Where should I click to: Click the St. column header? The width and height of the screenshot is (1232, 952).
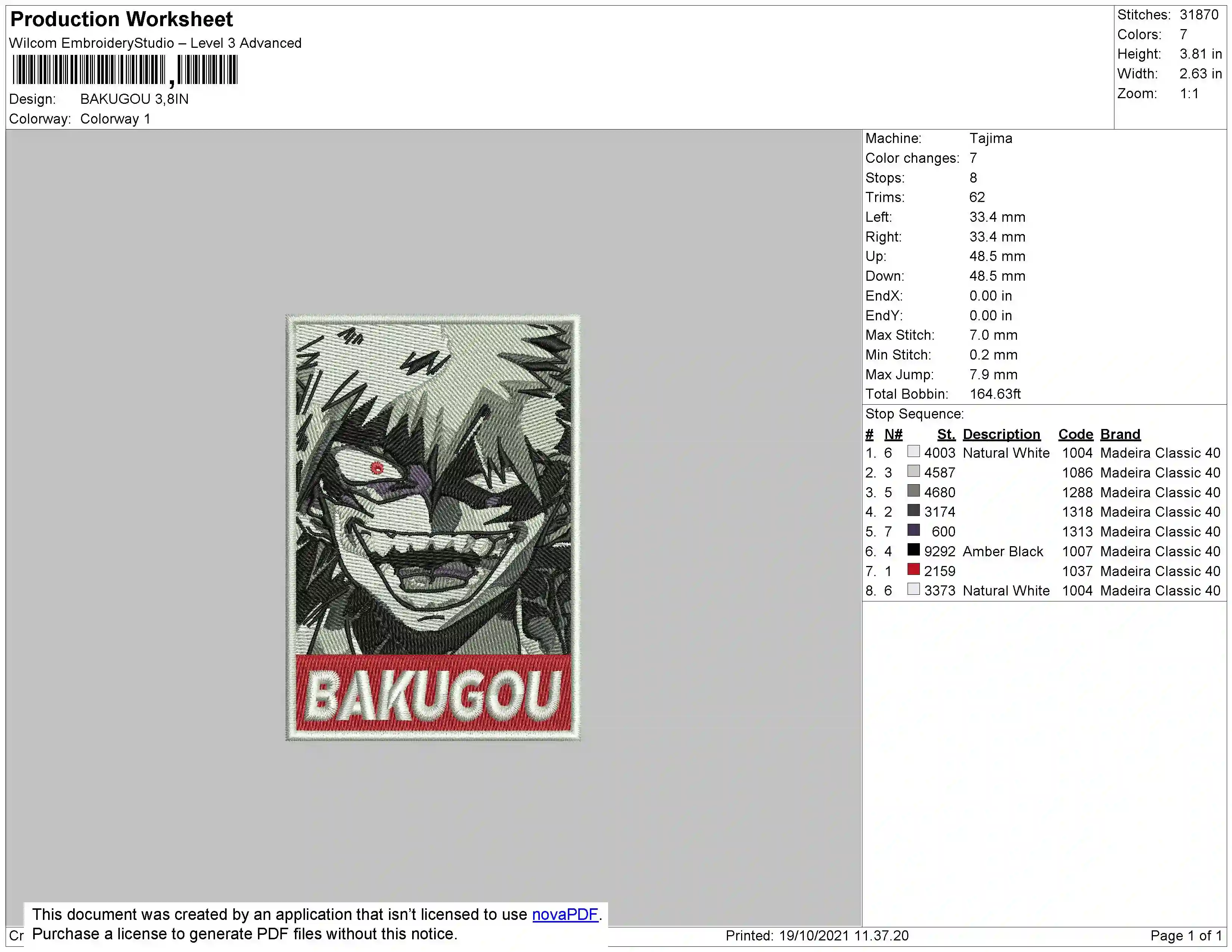946,434
